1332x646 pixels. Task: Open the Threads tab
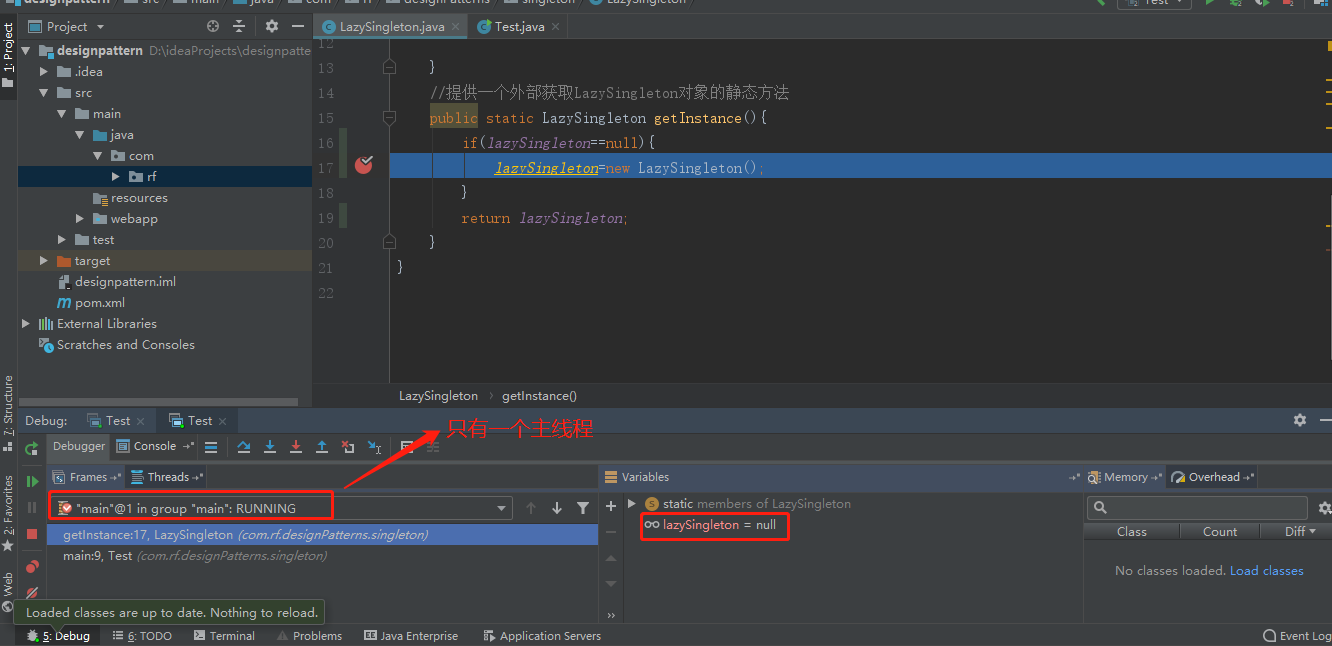pos(168,477)
